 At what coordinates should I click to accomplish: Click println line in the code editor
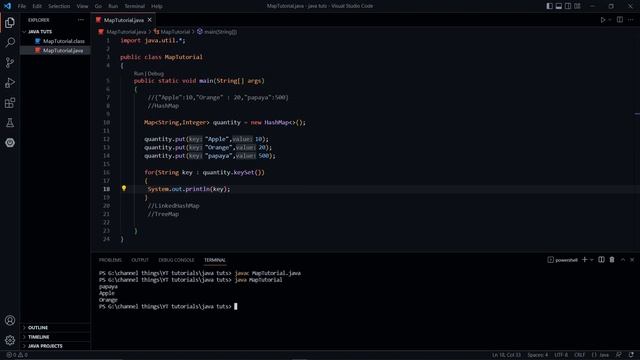pos(189,189)
